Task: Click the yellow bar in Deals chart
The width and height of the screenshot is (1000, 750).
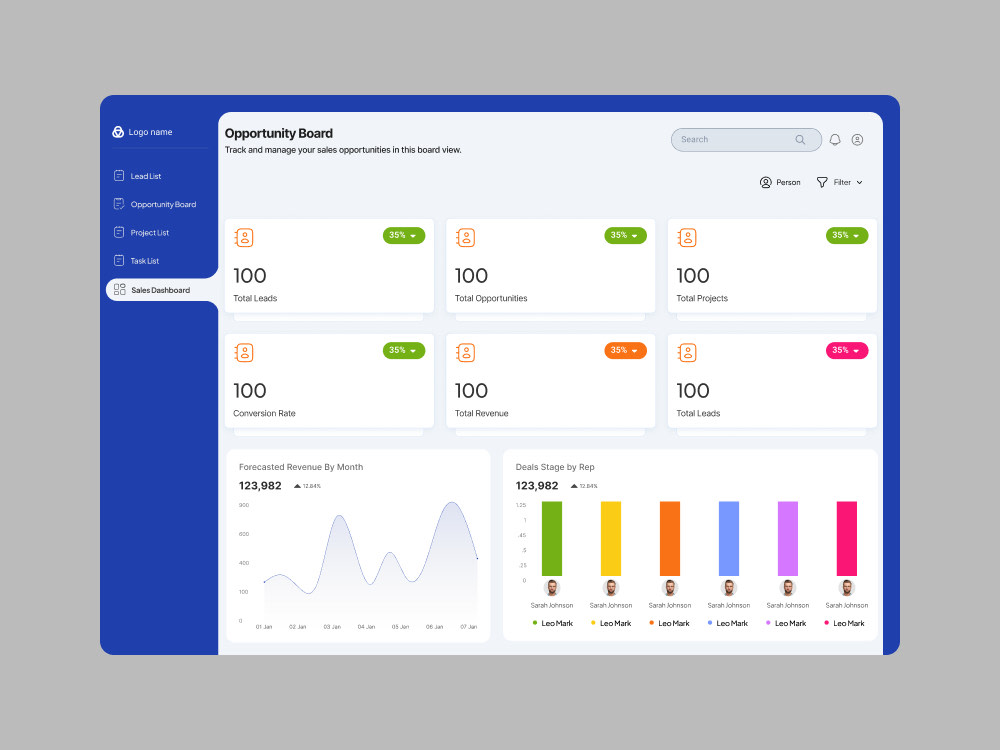Action: [x=611, y=538]
